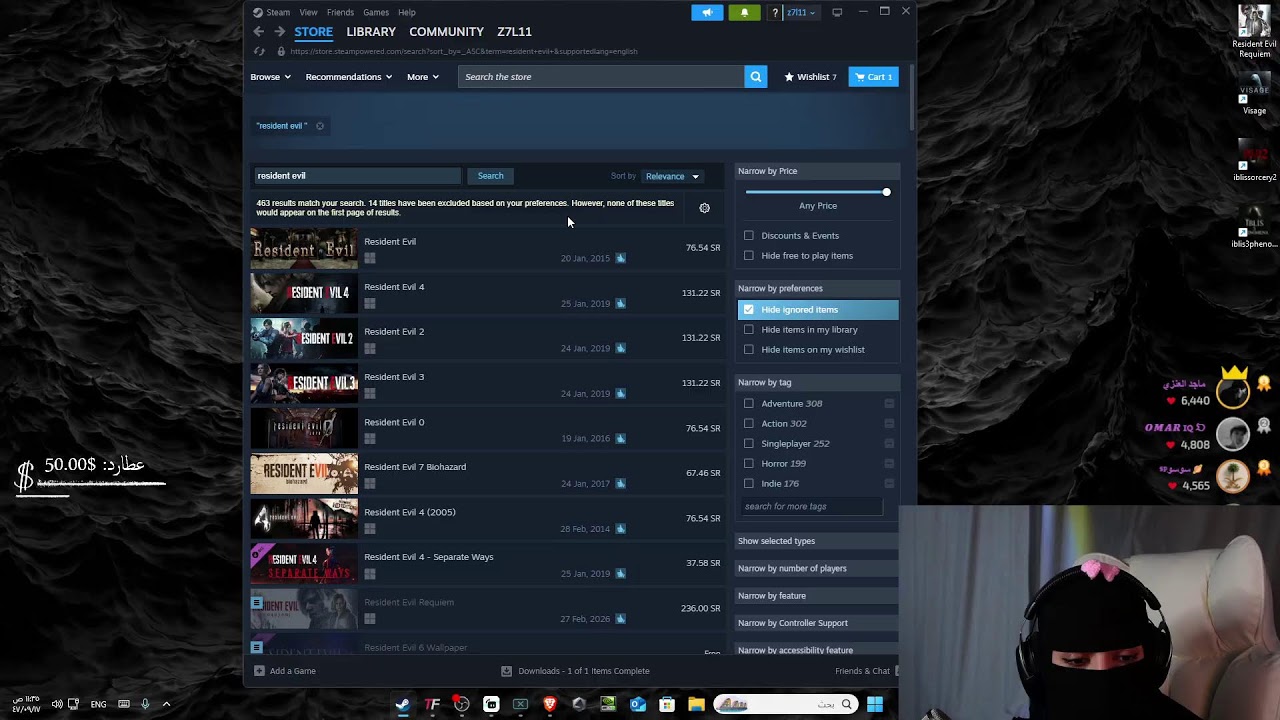Check Hide items in my library
The image size is (1280, 720).
749,330
